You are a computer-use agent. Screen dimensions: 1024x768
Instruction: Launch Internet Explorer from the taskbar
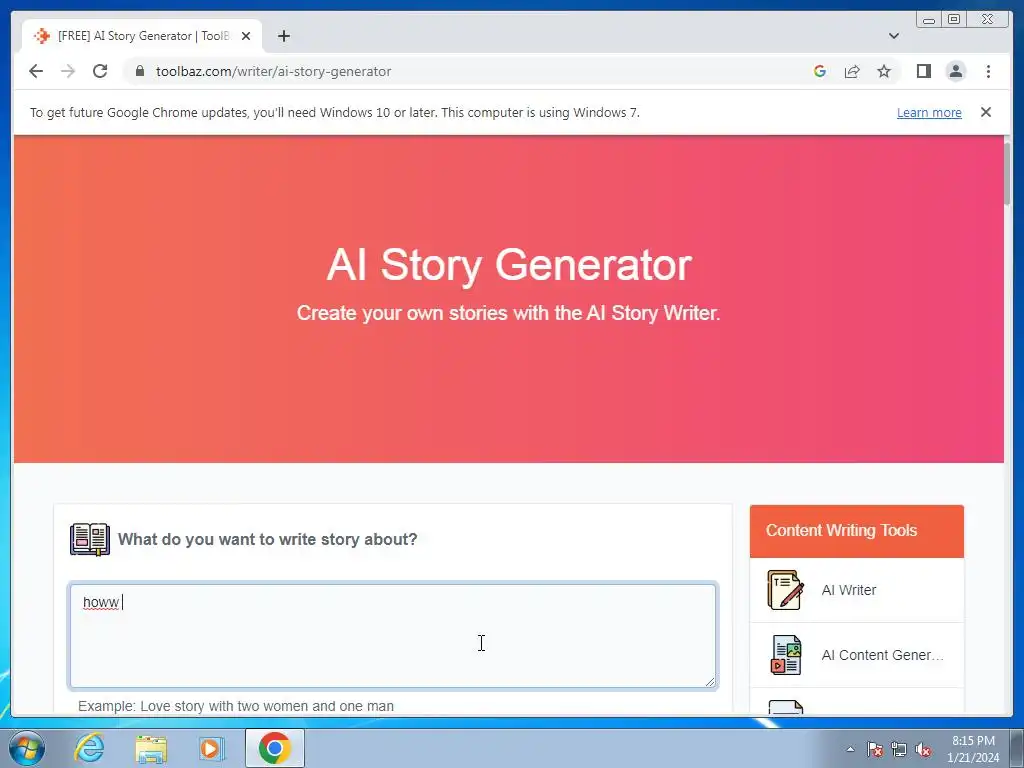89,748
